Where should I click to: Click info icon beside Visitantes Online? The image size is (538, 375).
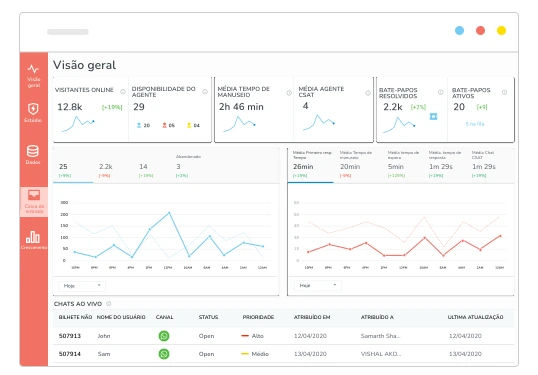[x=123, y=92]
